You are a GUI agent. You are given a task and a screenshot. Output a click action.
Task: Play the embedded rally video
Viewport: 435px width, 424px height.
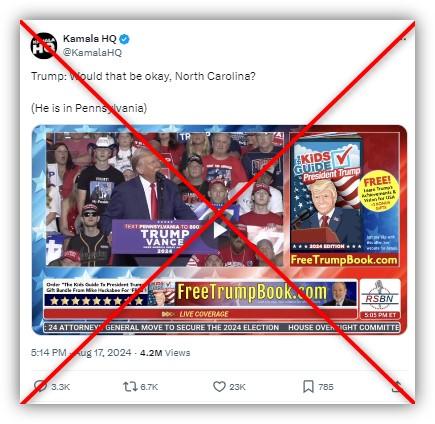(x=219, y=230)
